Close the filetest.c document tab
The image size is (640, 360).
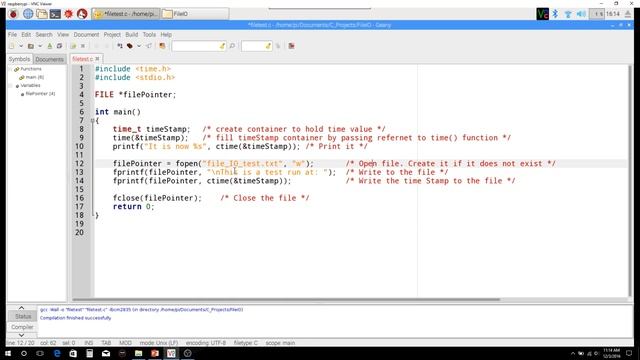[97, 59]
